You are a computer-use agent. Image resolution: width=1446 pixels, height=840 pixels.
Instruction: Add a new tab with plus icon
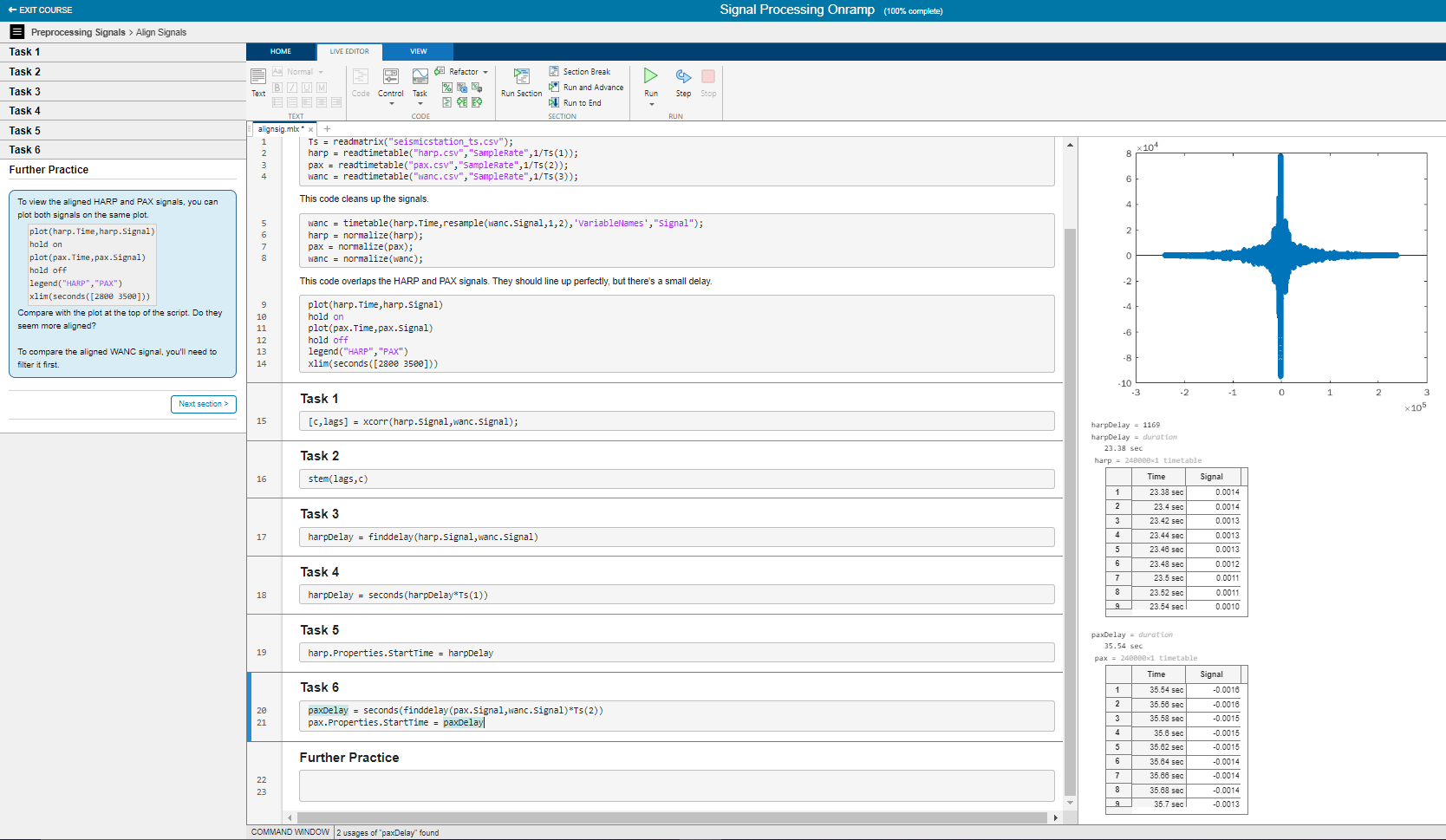click(328, 129)
